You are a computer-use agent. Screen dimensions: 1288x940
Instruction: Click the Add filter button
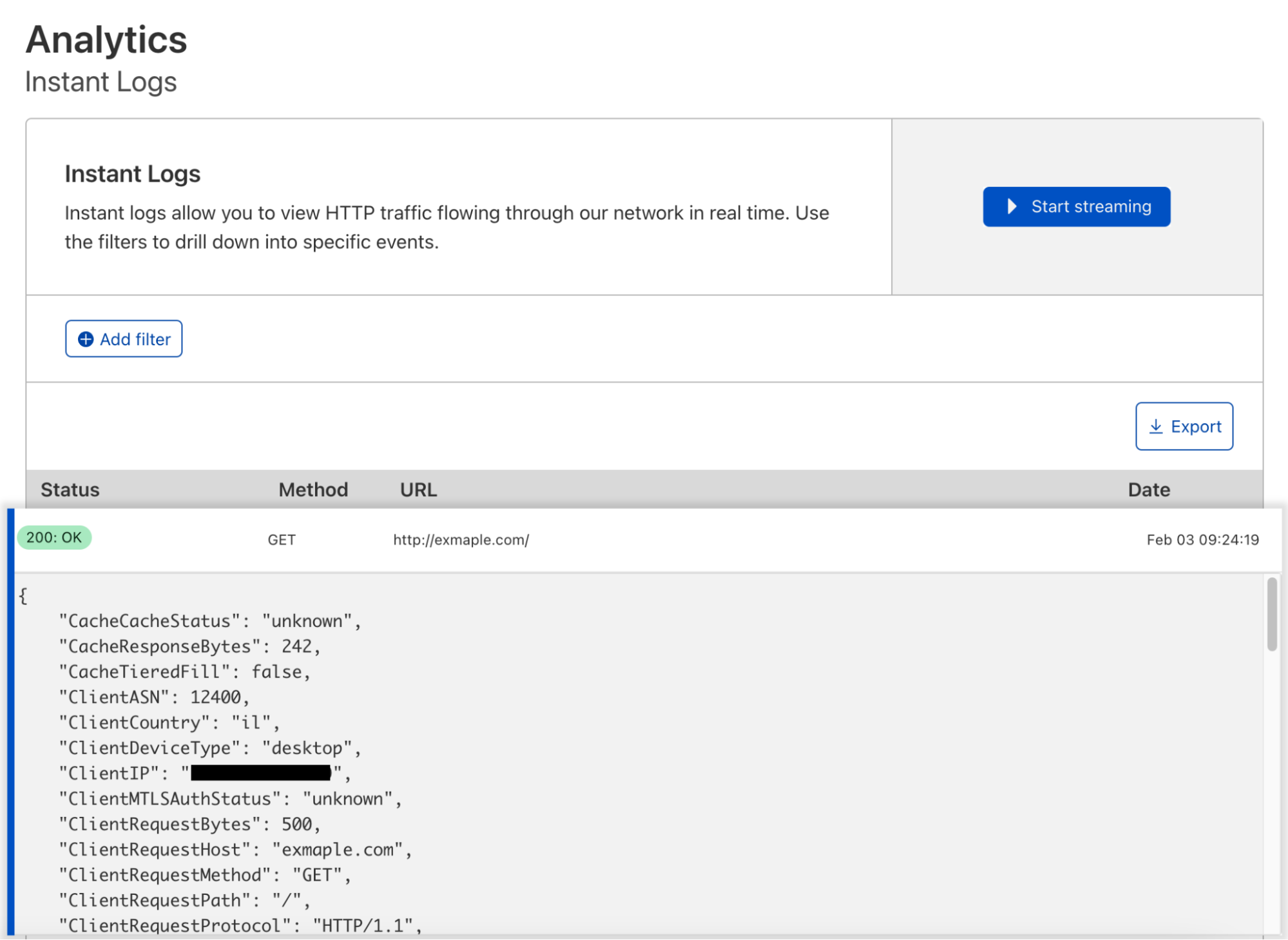tap(124, 339)
